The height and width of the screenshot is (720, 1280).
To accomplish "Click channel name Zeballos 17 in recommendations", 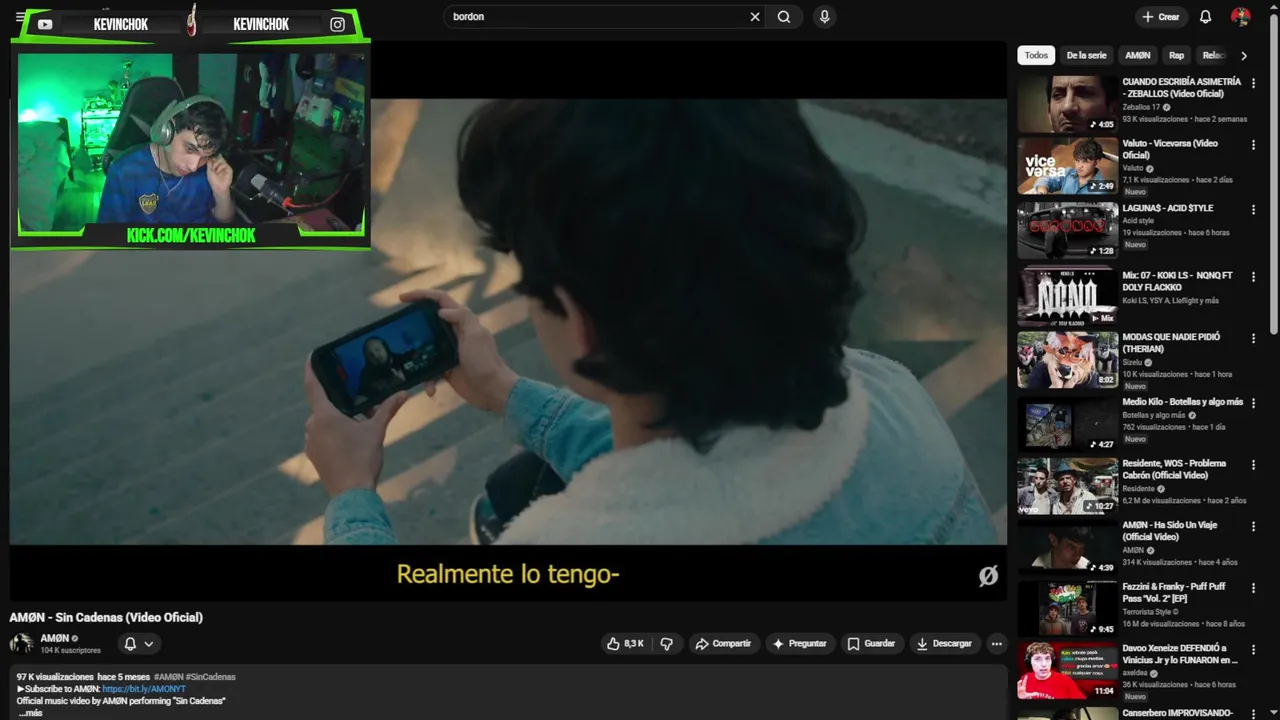I will (x=1141, y=107).
